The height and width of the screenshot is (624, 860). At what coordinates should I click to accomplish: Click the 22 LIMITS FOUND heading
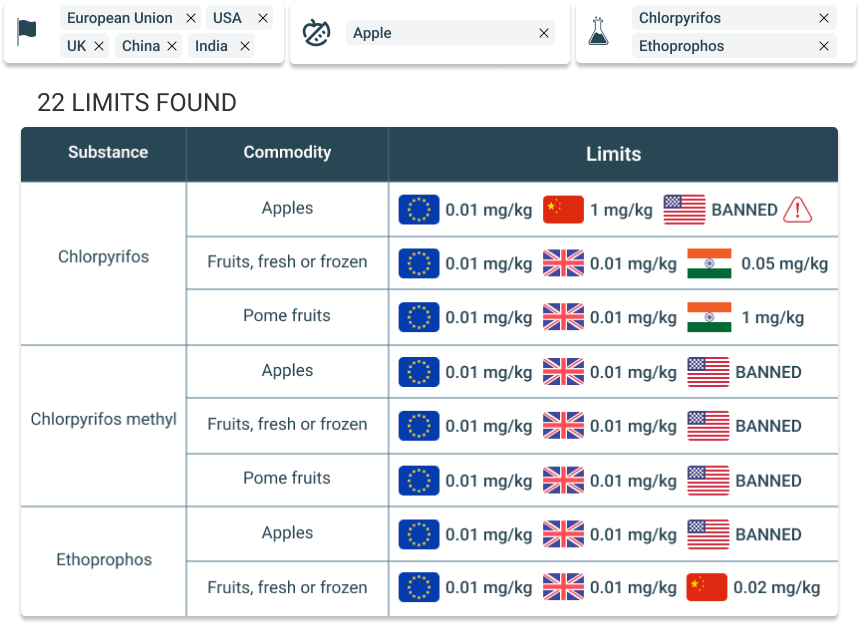click(136, 102)
